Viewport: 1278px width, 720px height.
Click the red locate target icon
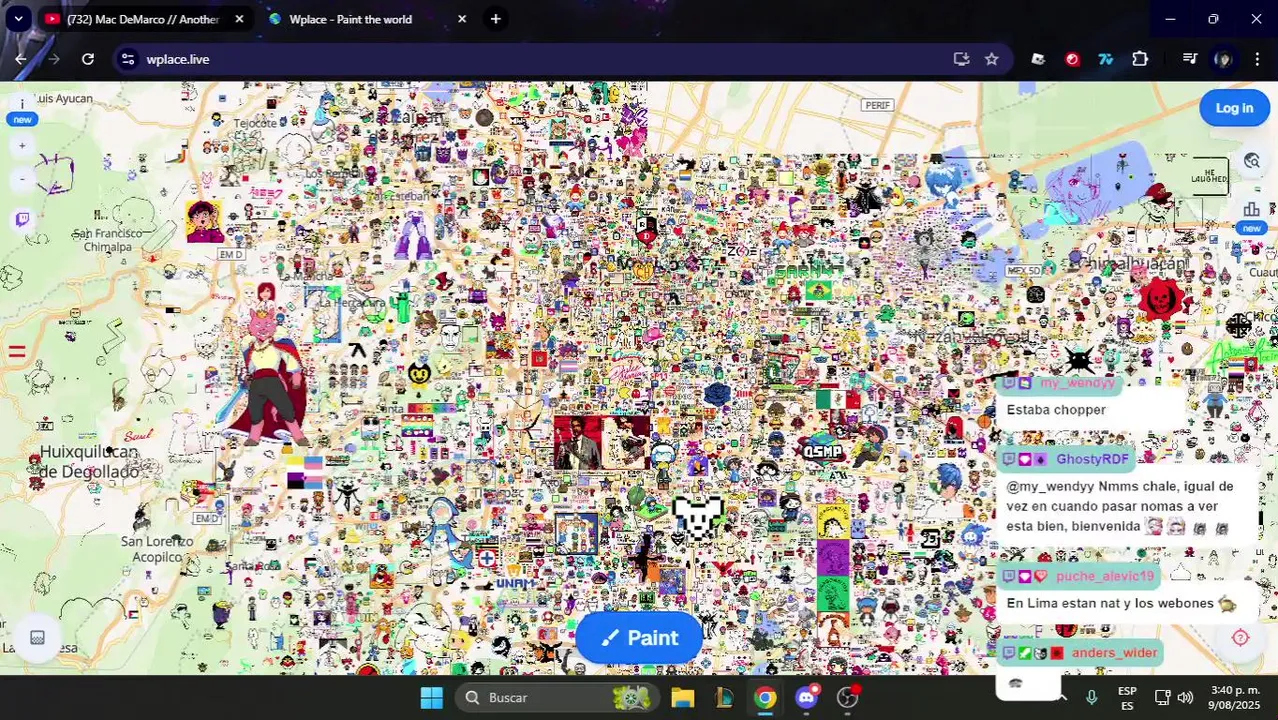click(x=1240, y=638)
